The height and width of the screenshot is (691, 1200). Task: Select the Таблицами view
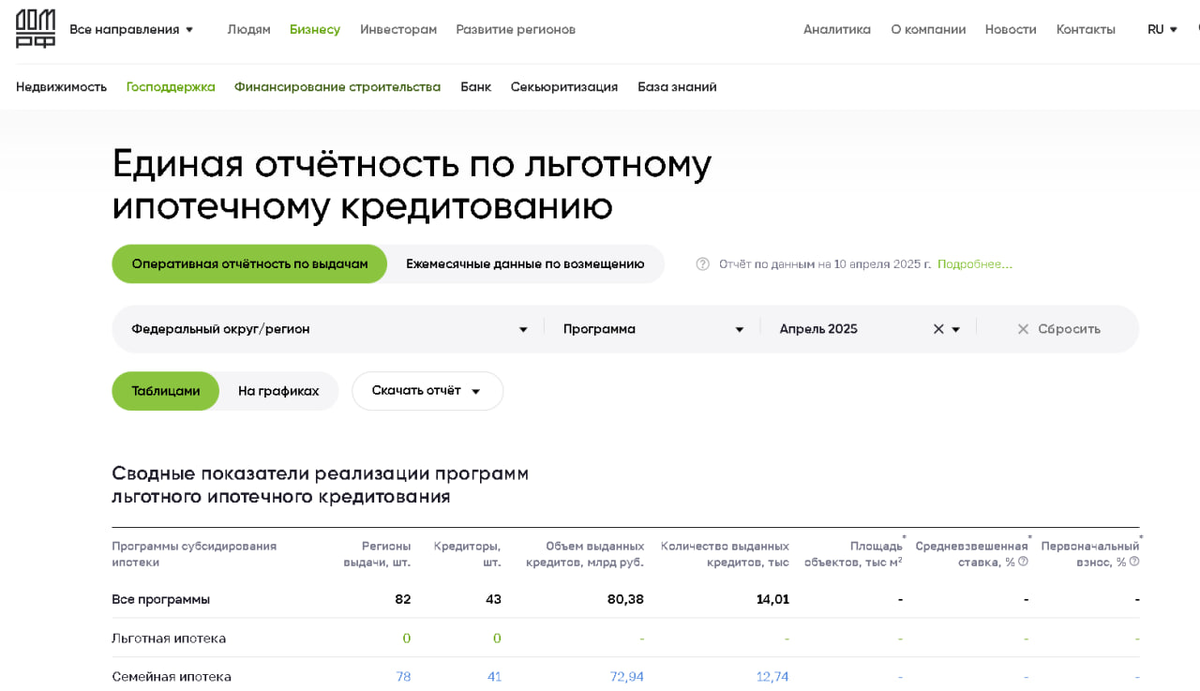click(x=166, y=391)
